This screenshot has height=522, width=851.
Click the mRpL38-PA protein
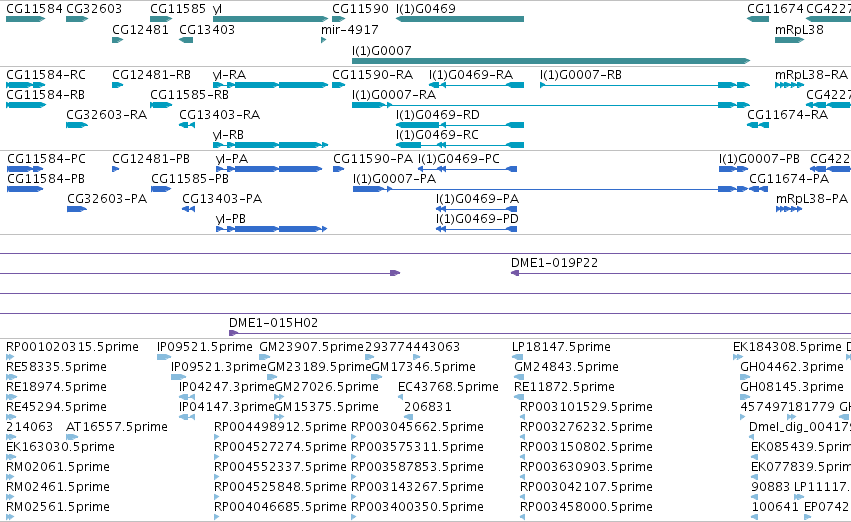pyautogui.click(x=789, y=209)
